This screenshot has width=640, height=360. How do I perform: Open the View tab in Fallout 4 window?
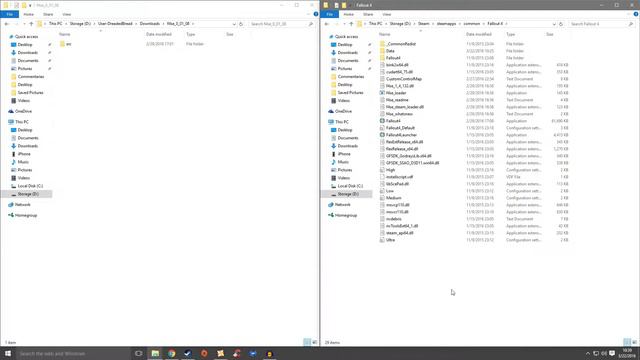[387, 14]
